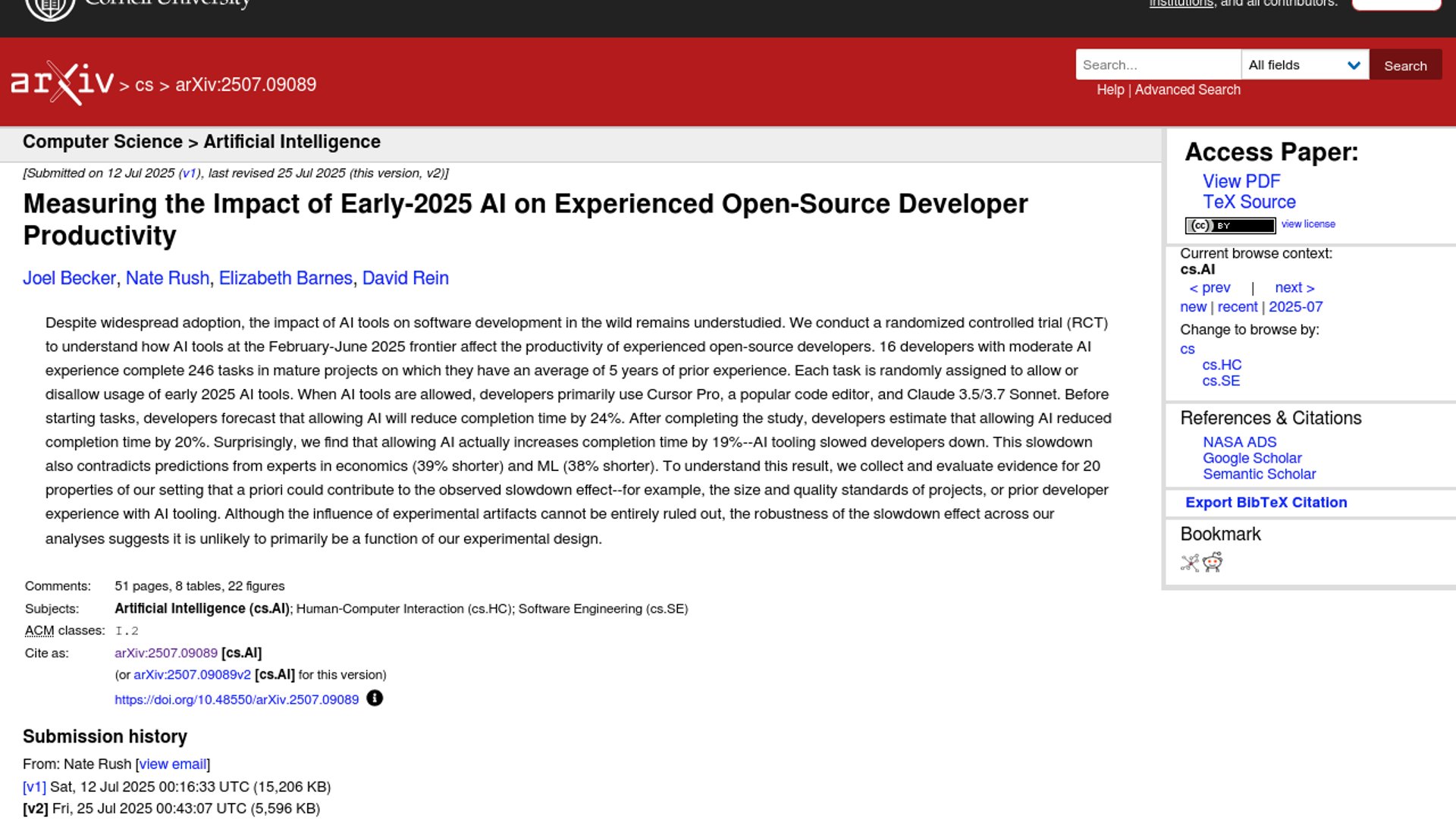Image resolution: width=1456 pixels, height=819 pixels.
Task: Go to the previous paper in cs.AI
Action: [1210, 287]
